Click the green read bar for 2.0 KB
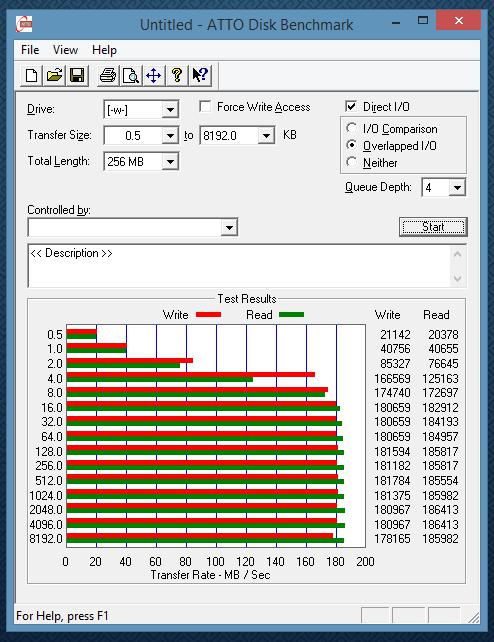The width and height of the screenshot is (494, 642). click(123, 365)
